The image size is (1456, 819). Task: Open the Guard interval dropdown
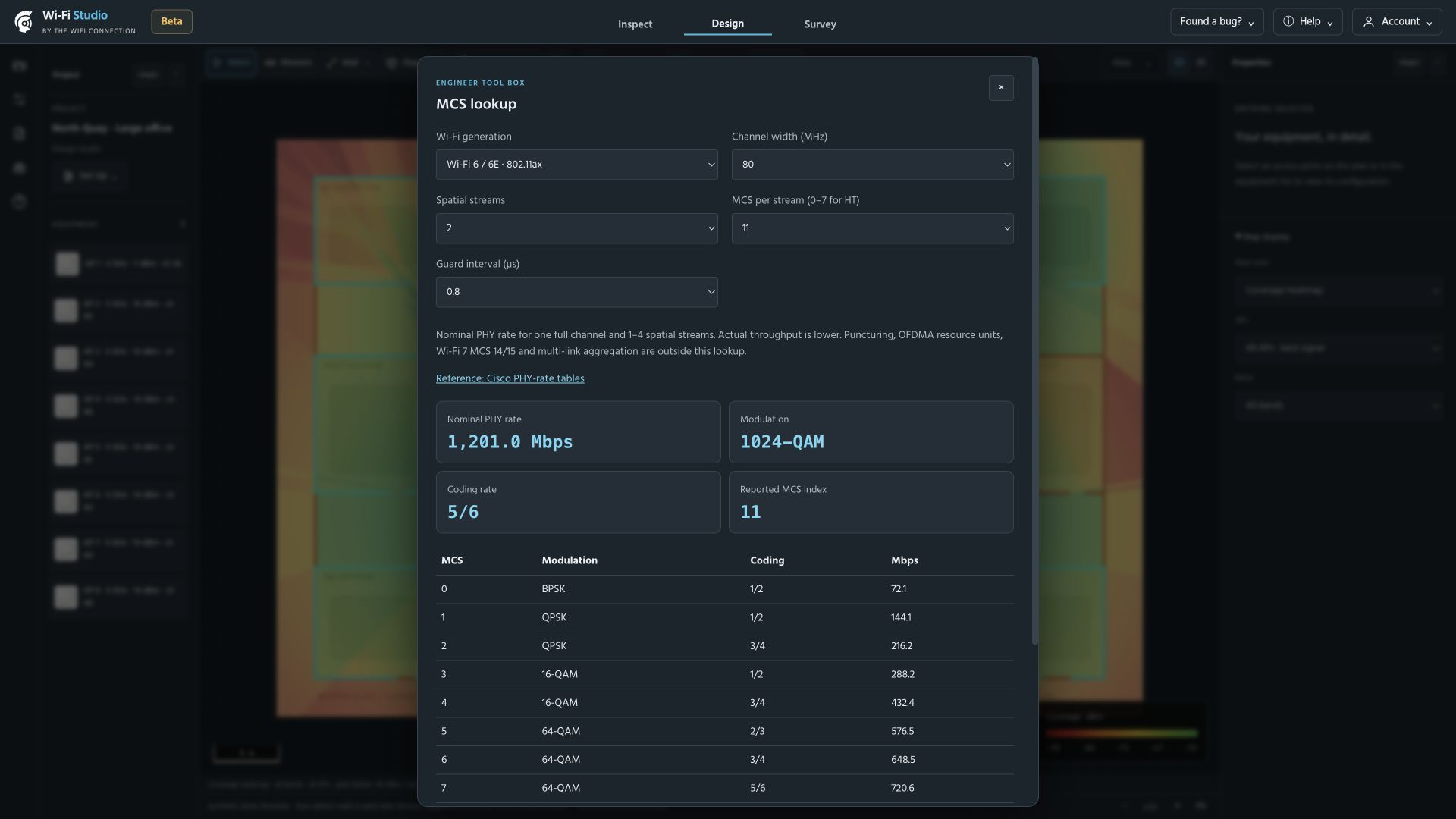point(576,292)
